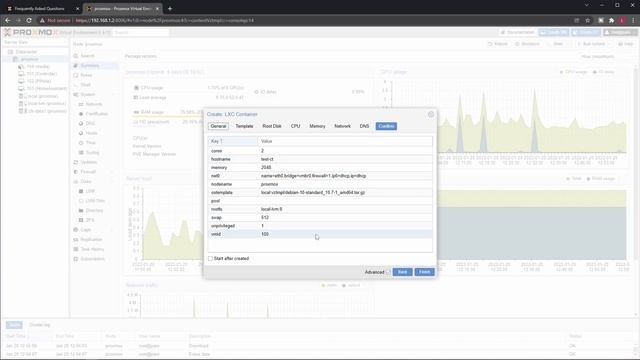
Task: Click the page vertical scrollbar
Action: point(637,163)
